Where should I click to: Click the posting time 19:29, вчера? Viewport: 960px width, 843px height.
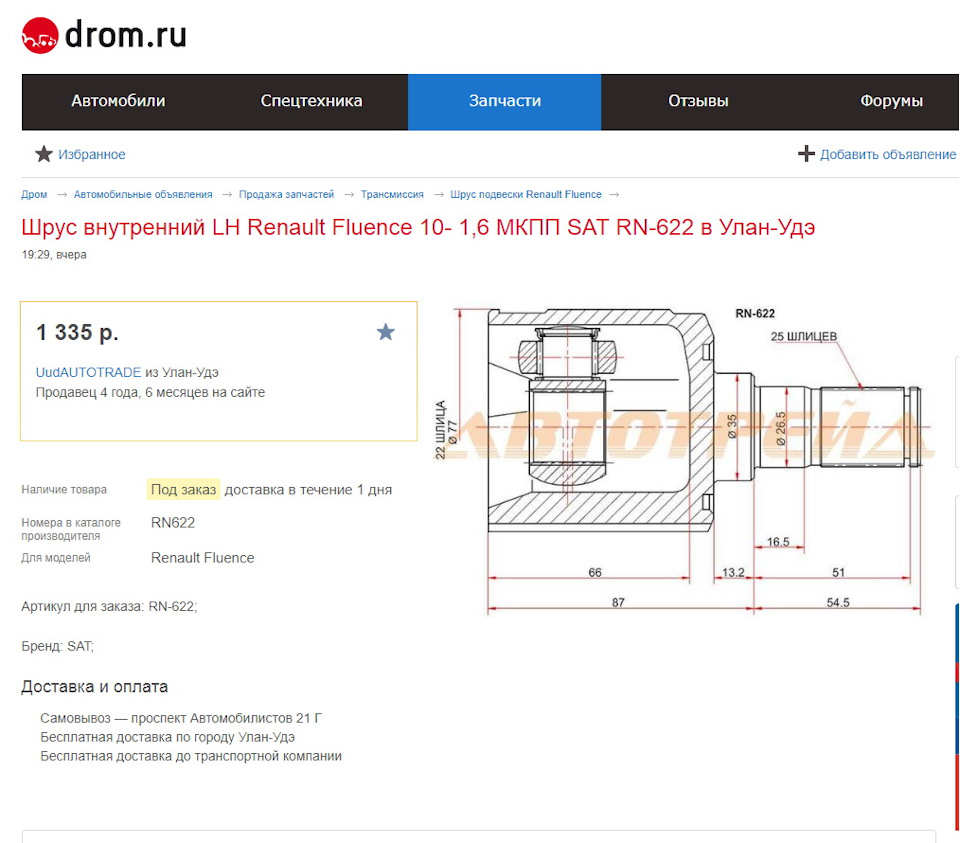(54, 255)
